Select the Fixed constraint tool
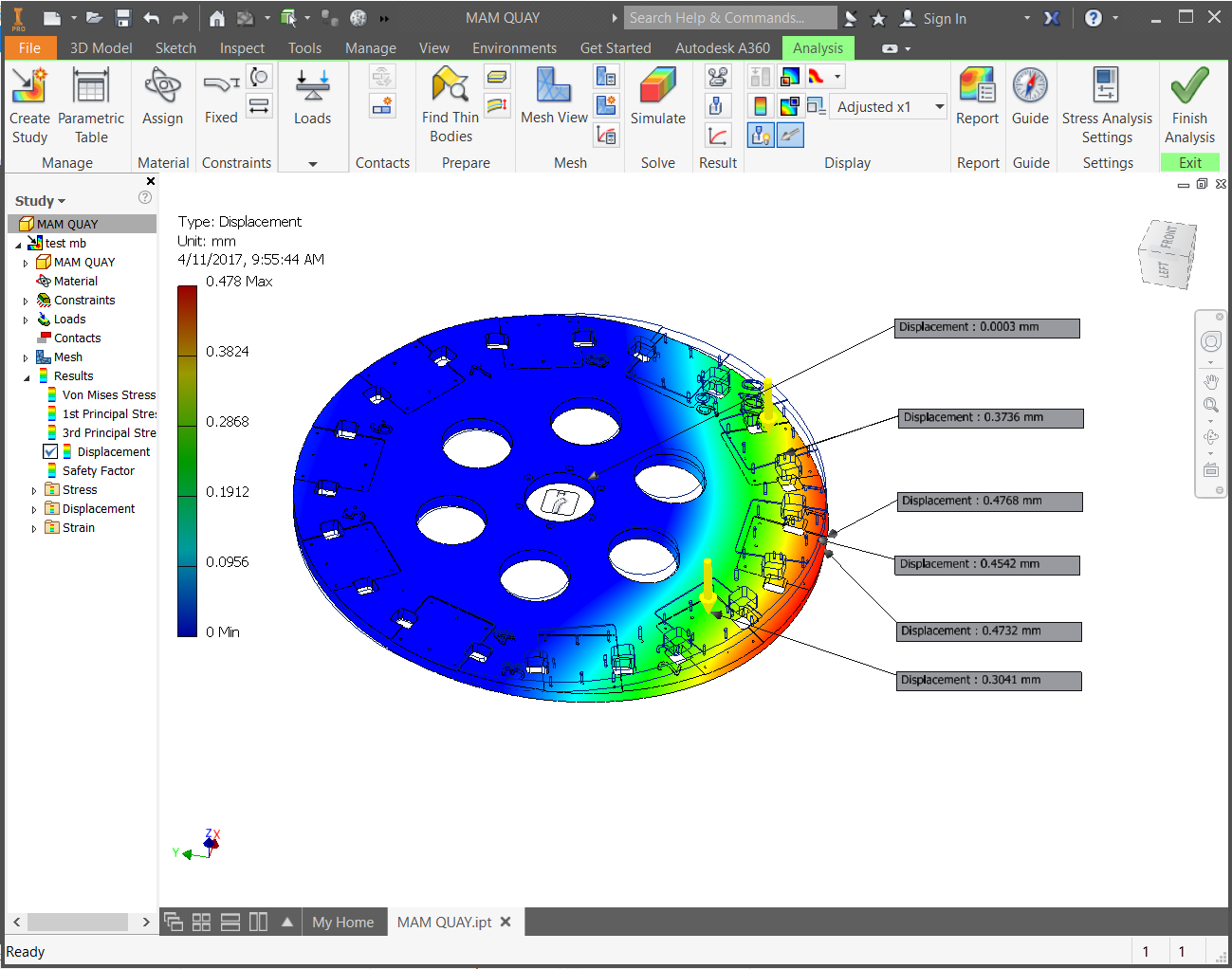Screen dimensions: 1232x969 coord(221,86)
